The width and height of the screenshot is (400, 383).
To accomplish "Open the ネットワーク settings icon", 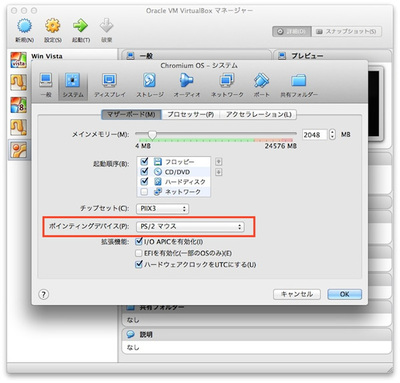I will [227, 80].
